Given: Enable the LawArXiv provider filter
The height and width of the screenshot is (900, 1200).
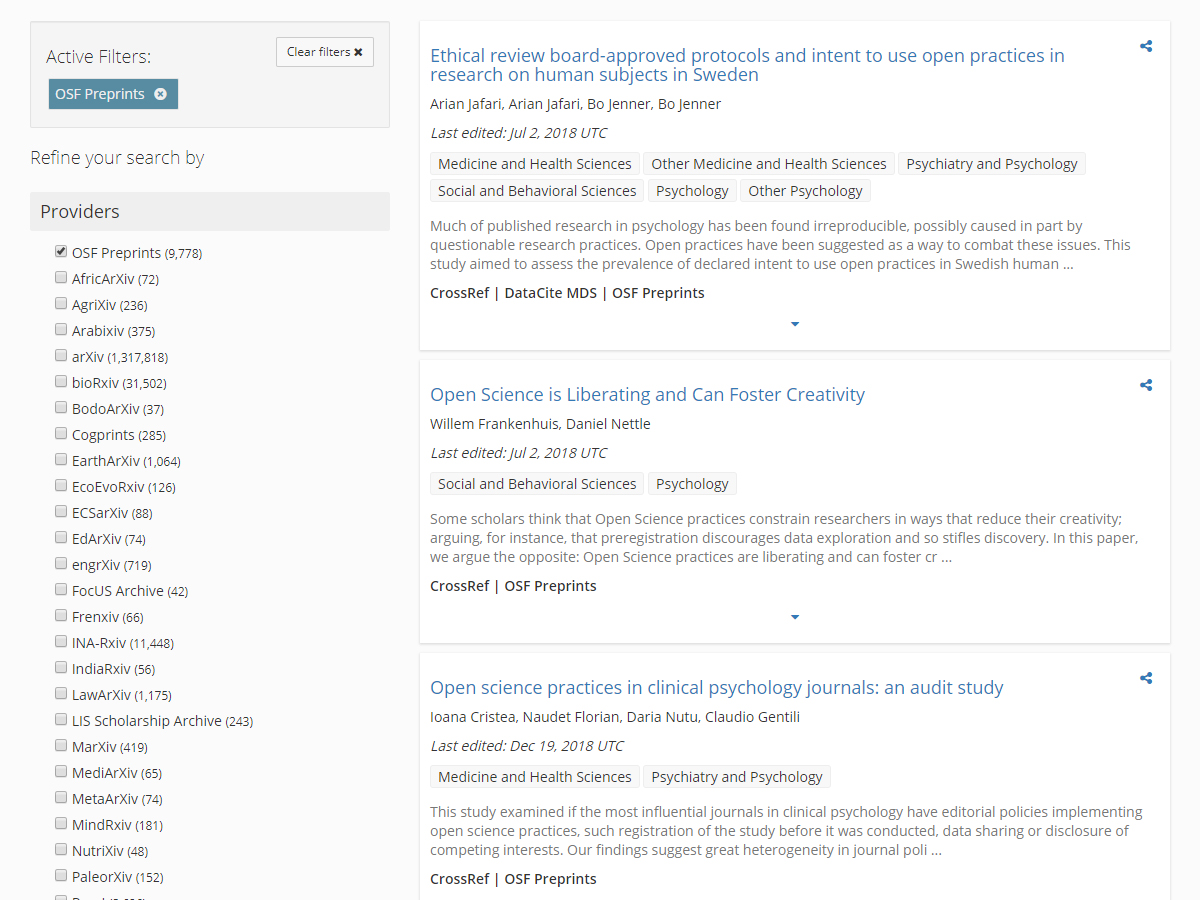Looking at the screenshot, I should [61, 693].
